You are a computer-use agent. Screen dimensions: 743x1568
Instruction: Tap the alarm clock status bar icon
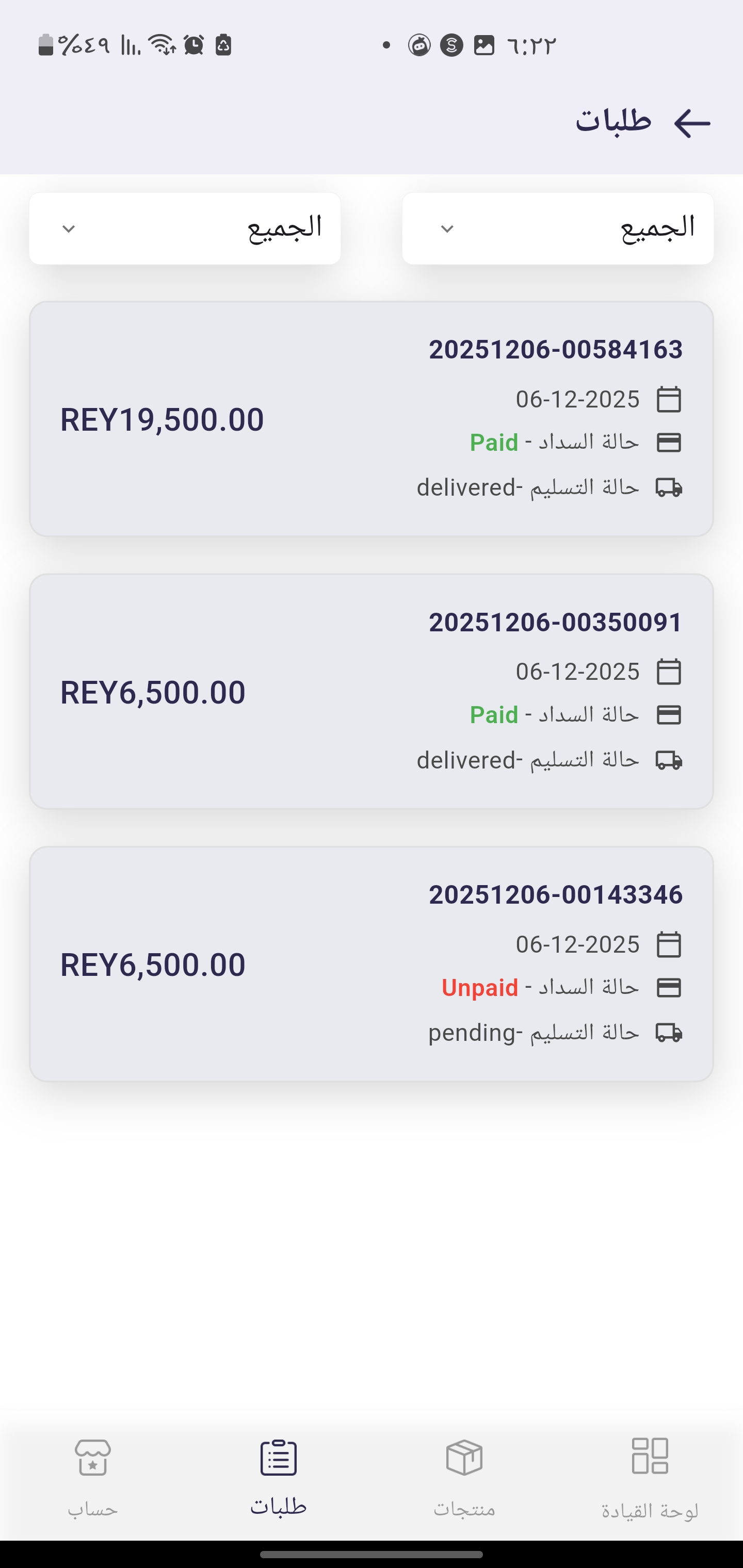(193, 45)
